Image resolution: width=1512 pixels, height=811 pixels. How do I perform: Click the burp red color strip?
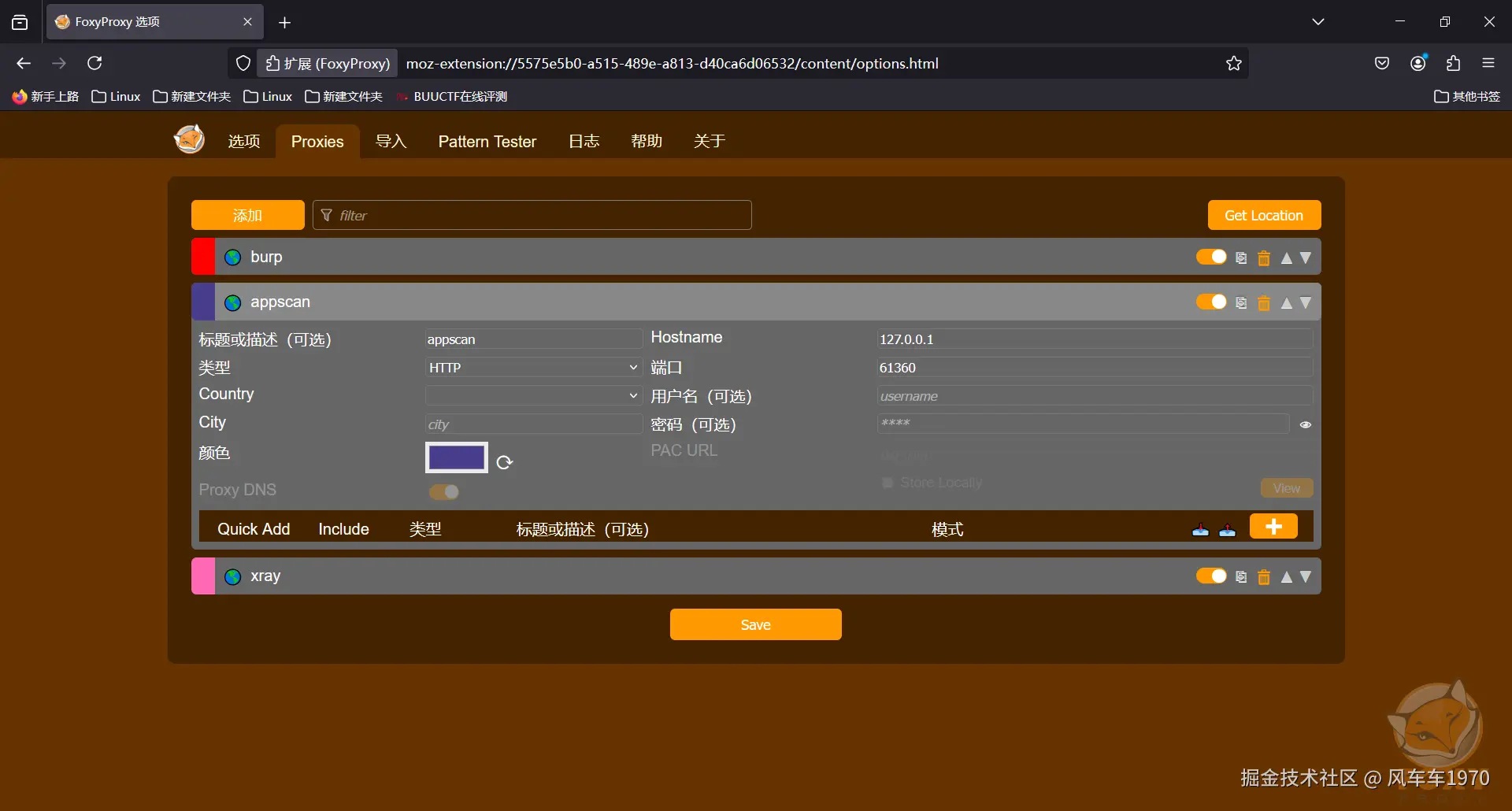[203, 257]
